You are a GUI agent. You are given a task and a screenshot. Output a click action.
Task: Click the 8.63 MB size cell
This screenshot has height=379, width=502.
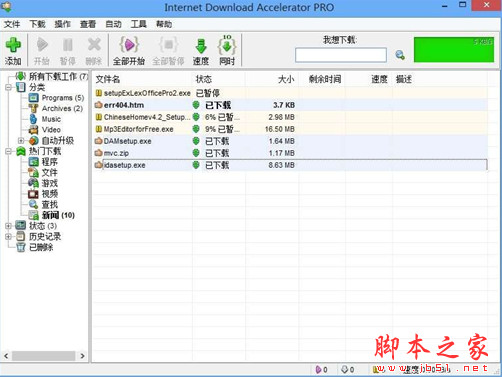[281, 165]
